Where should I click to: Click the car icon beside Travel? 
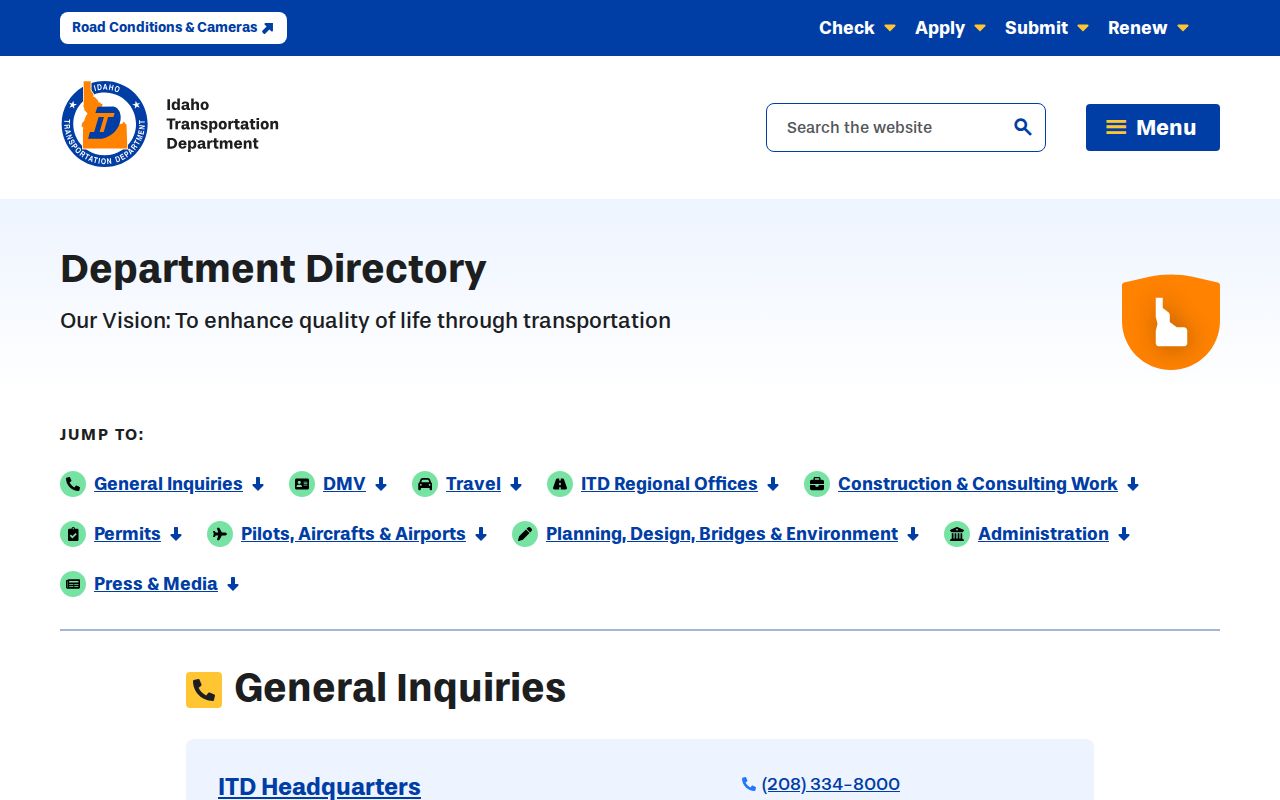click(425, 484)
